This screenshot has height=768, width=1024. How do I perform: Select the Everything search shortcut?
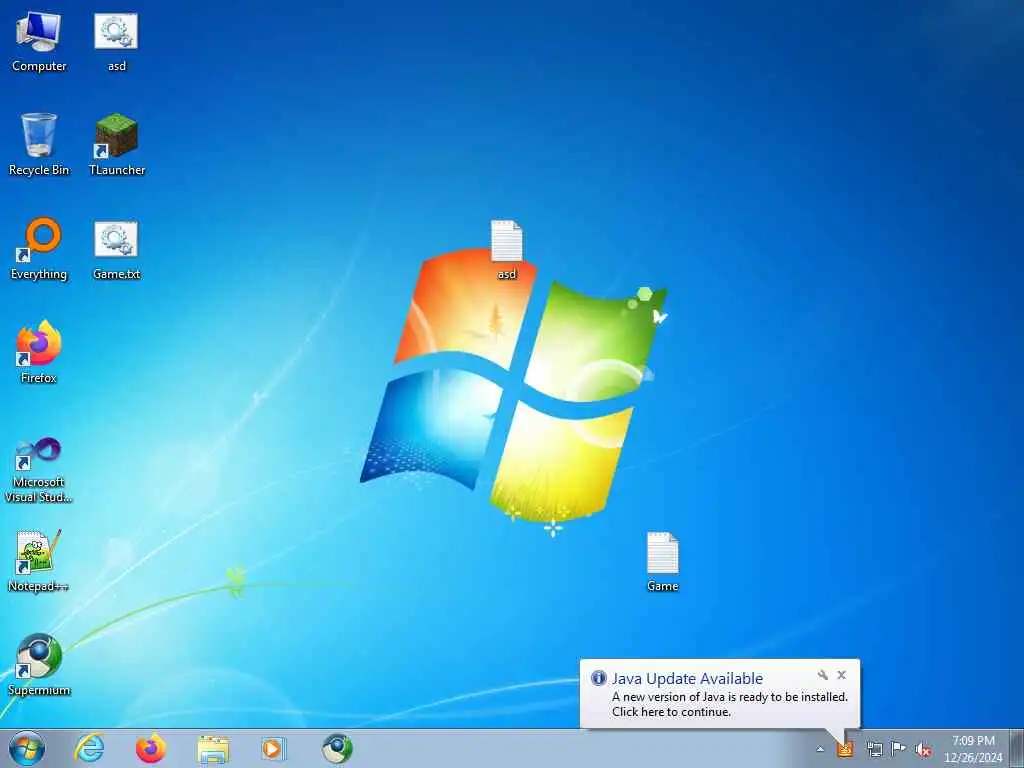click(x=39, y=249)
